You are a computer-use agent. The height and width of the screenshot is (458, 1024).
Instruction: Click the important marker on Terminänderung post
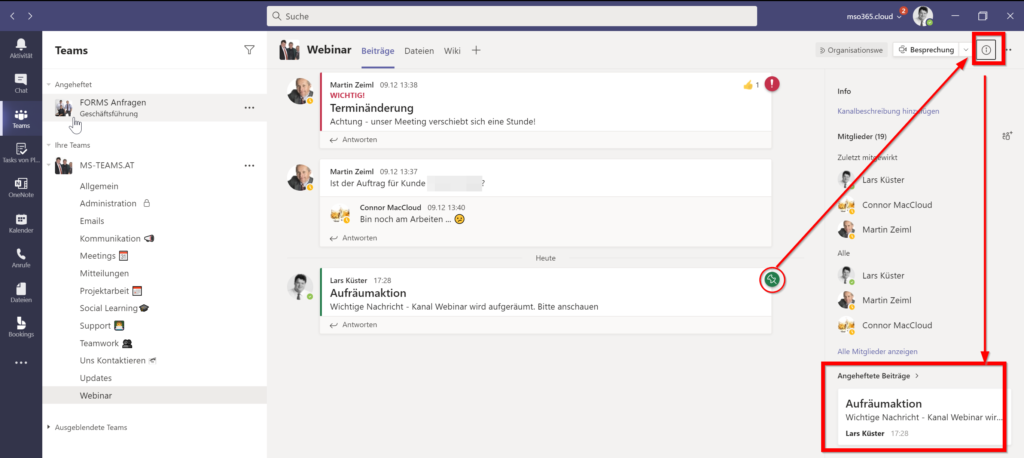pyautogui.click(x=772, y=84)
